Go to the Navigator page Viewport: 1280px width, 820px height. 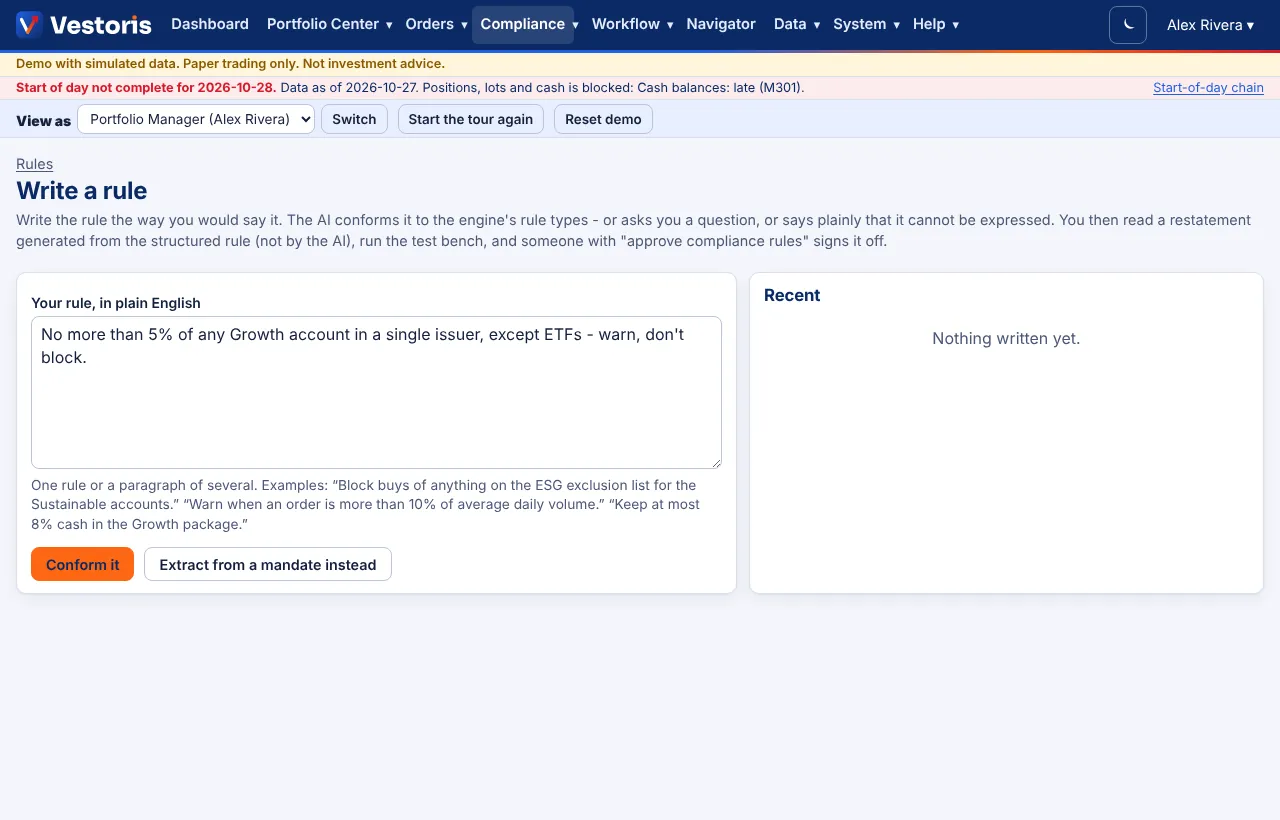(721, 24)
